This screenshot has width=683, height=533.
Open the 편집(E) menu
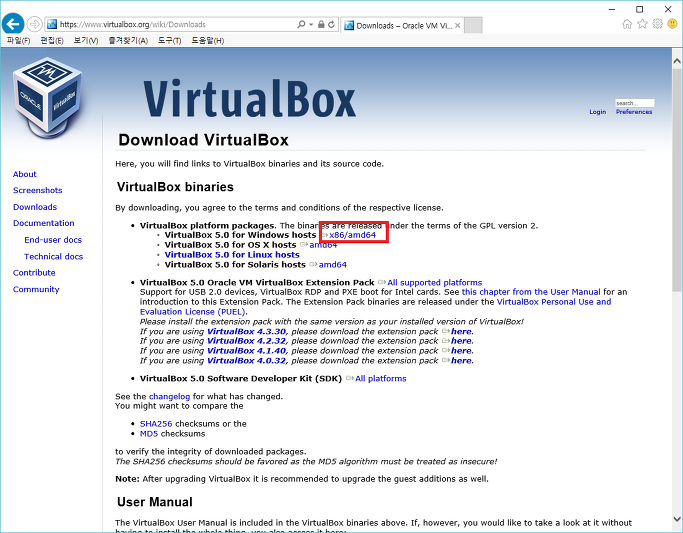pos(52,40)
